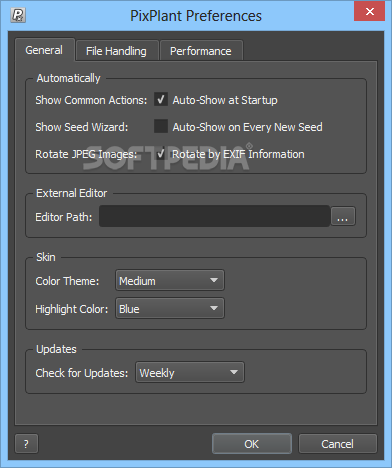
Task: Confirm preferences with OK button
Action: click(x=252, y=444)
